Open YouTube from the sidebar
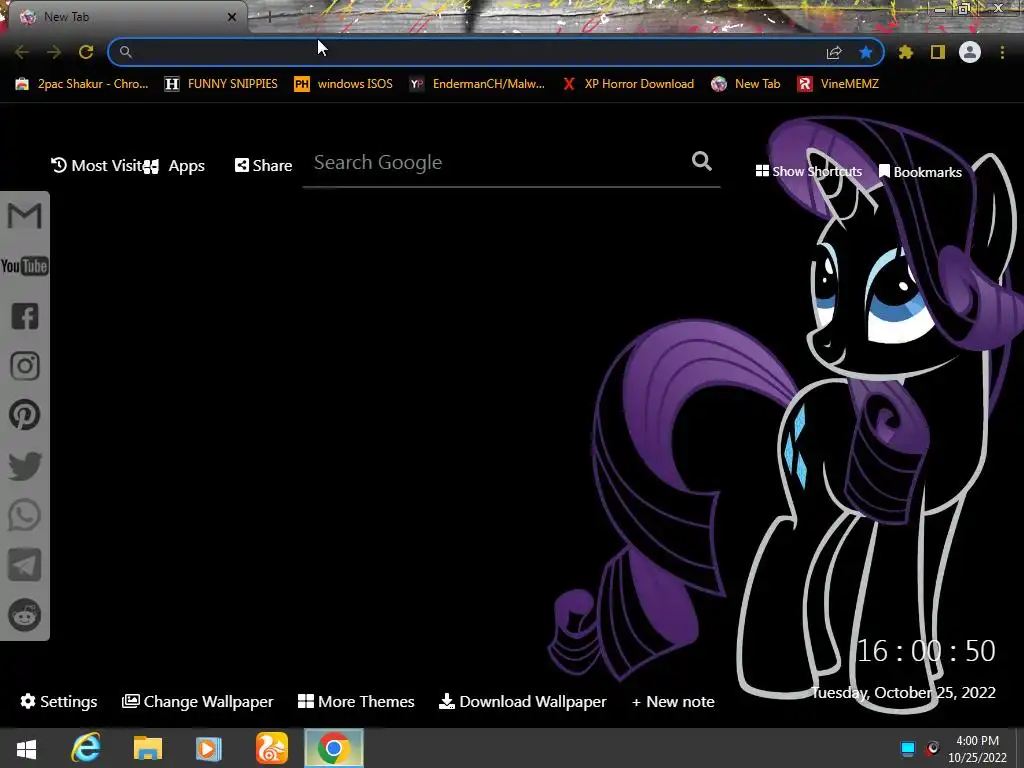The height and width of the screenshot is (768, 1024). [x=24, y=266]
